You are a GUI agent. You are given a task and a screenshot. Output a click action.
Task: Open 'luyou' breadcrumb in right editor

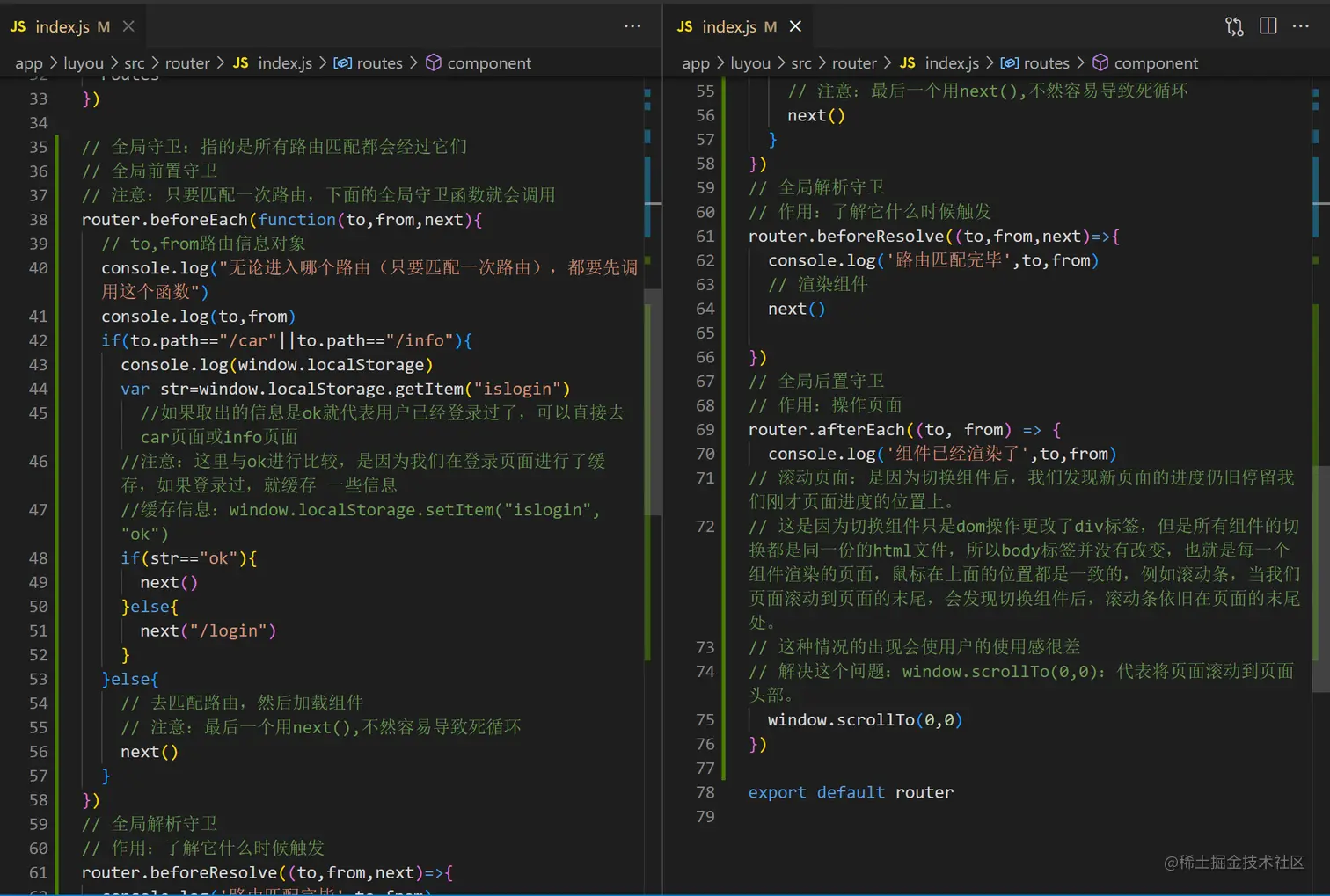tap(750, 63)
